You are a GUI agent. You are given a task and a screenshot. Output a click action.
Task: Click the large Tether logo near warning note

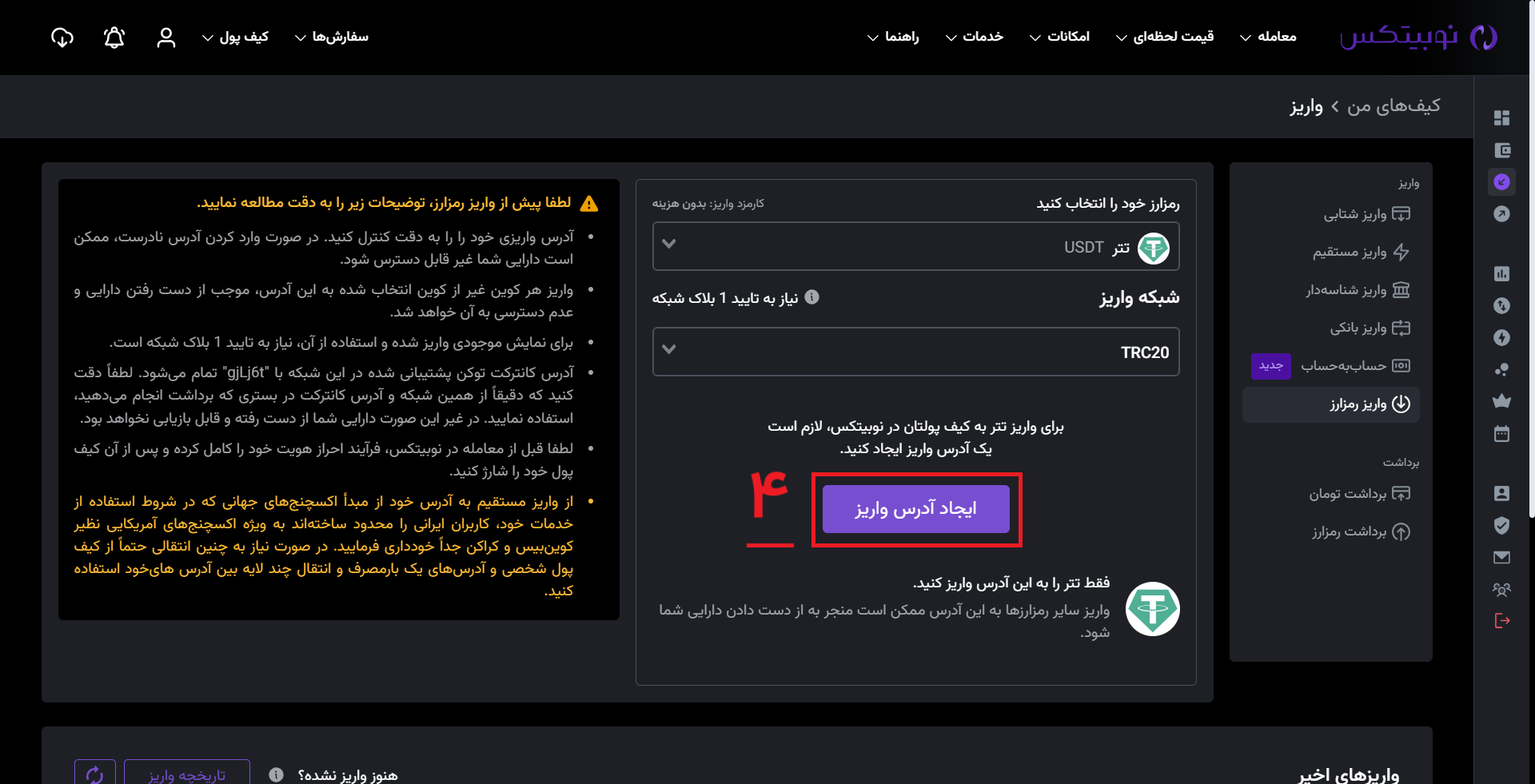coord(1153,609)
